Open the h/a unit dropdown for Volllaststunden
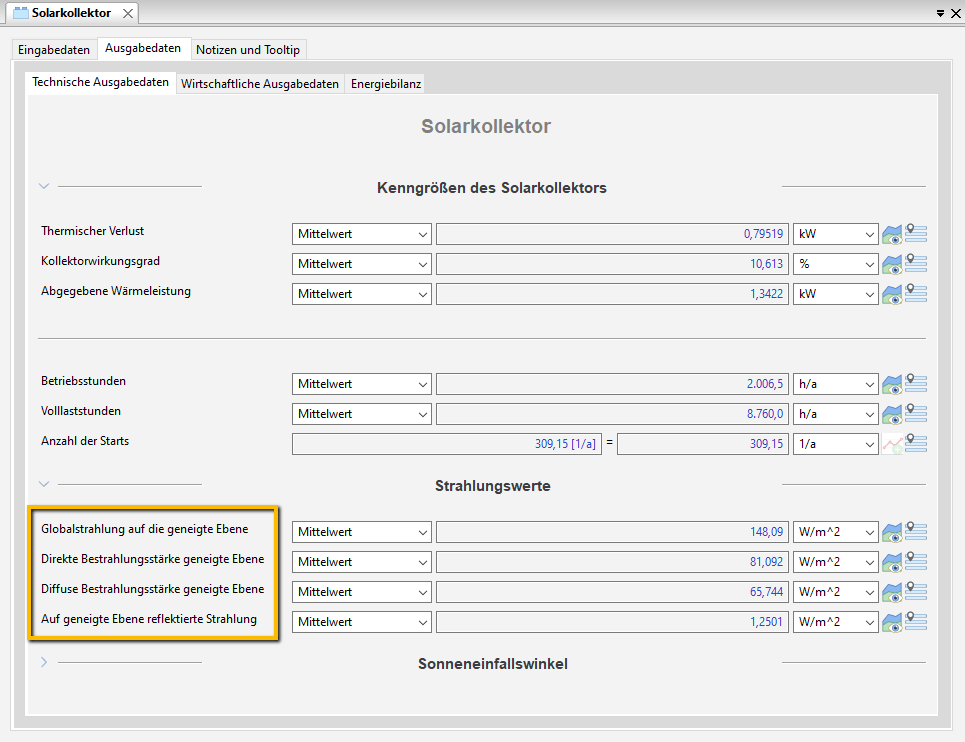 tap(836, 414)
